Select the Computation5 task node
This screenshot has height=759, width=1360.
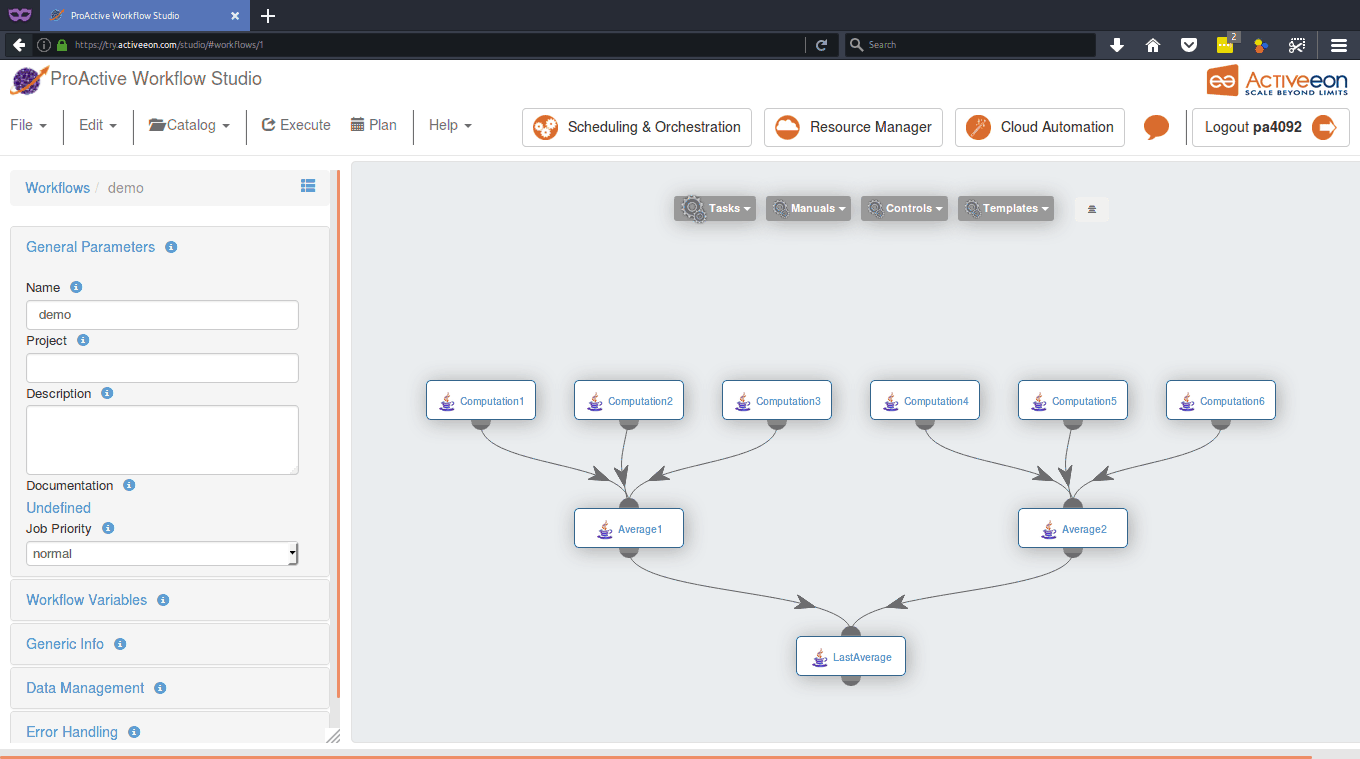click(x=1073, y=400)
